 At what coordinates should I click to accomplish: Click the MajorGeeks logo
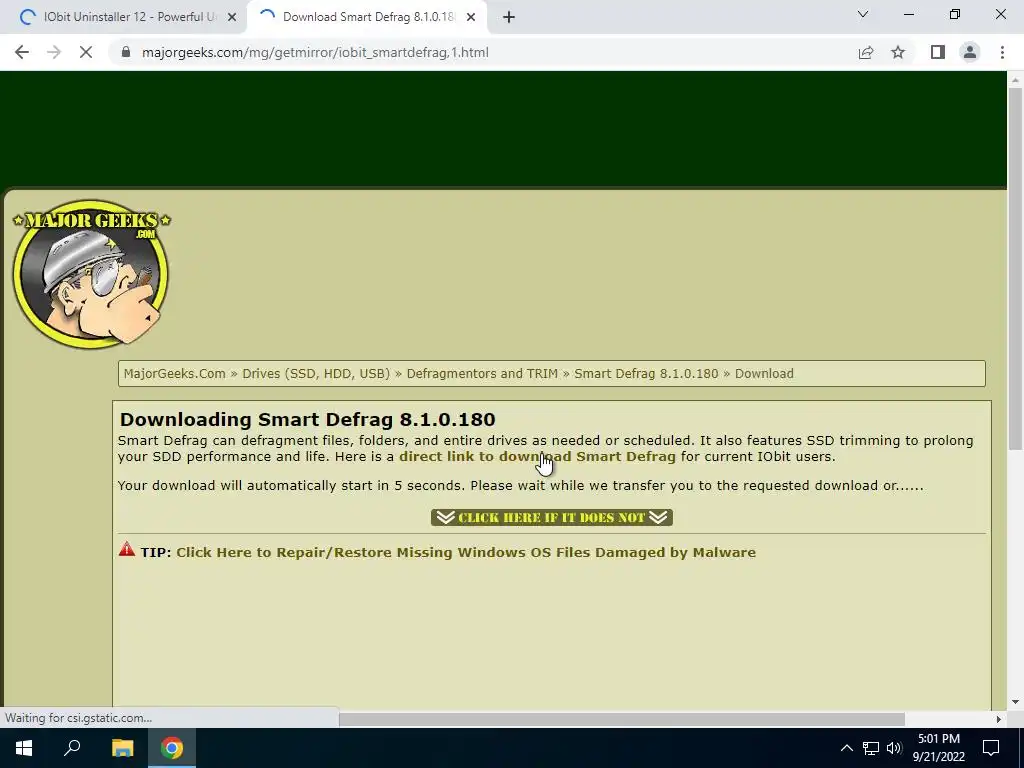[91, 273]
